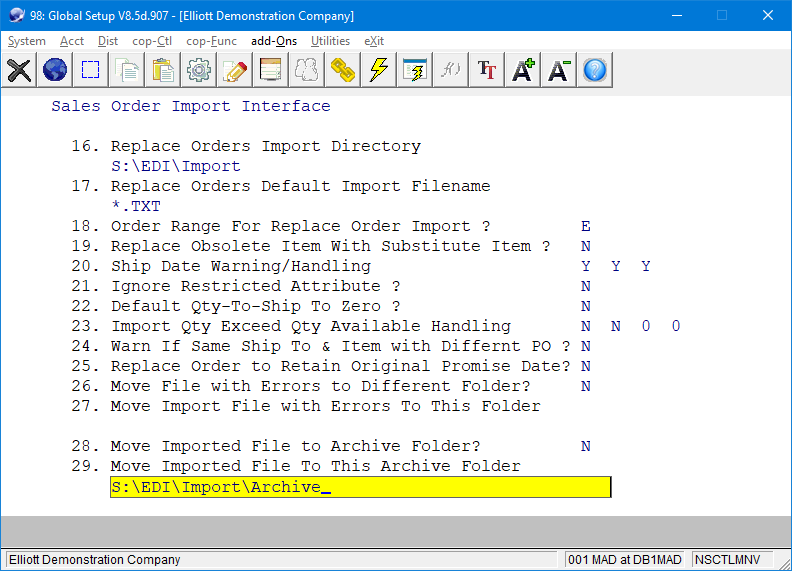This screenshot has width=792, height=571.
Task: Click the black X cancel toolbar icon
Action: [x=19, y=70]
